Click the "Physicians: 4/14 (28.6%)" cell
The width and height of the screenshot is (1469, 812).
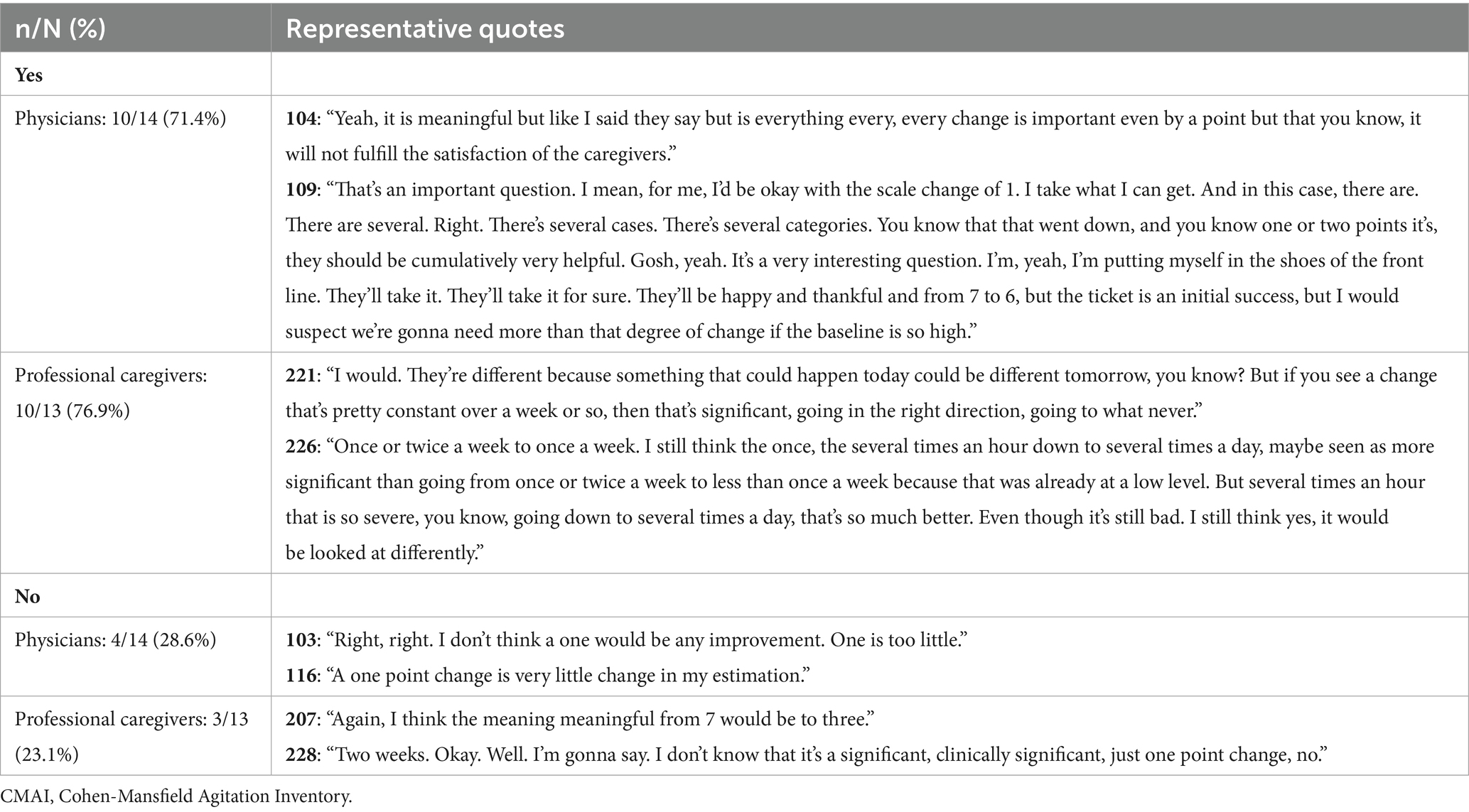point(115,640)
